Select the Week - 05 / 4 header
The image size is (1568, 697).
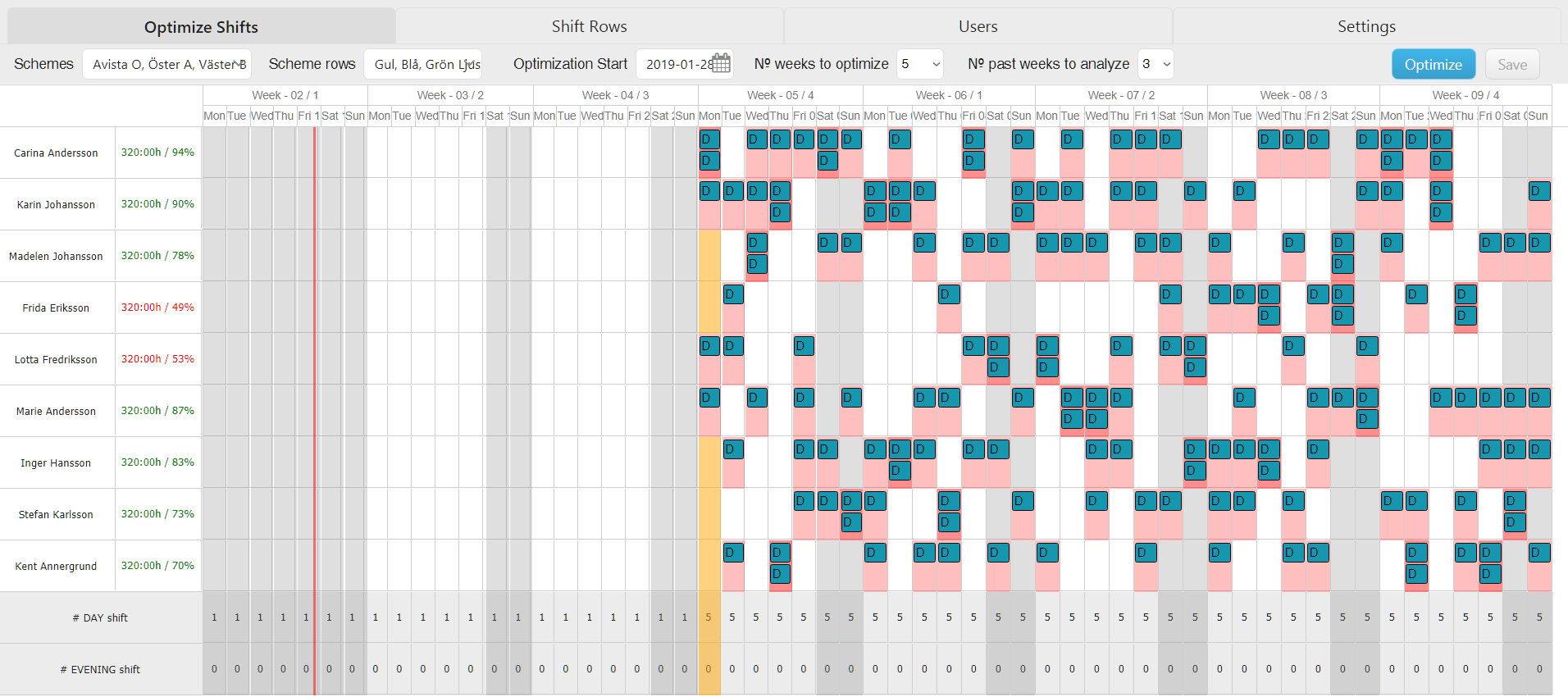[780, 95]
